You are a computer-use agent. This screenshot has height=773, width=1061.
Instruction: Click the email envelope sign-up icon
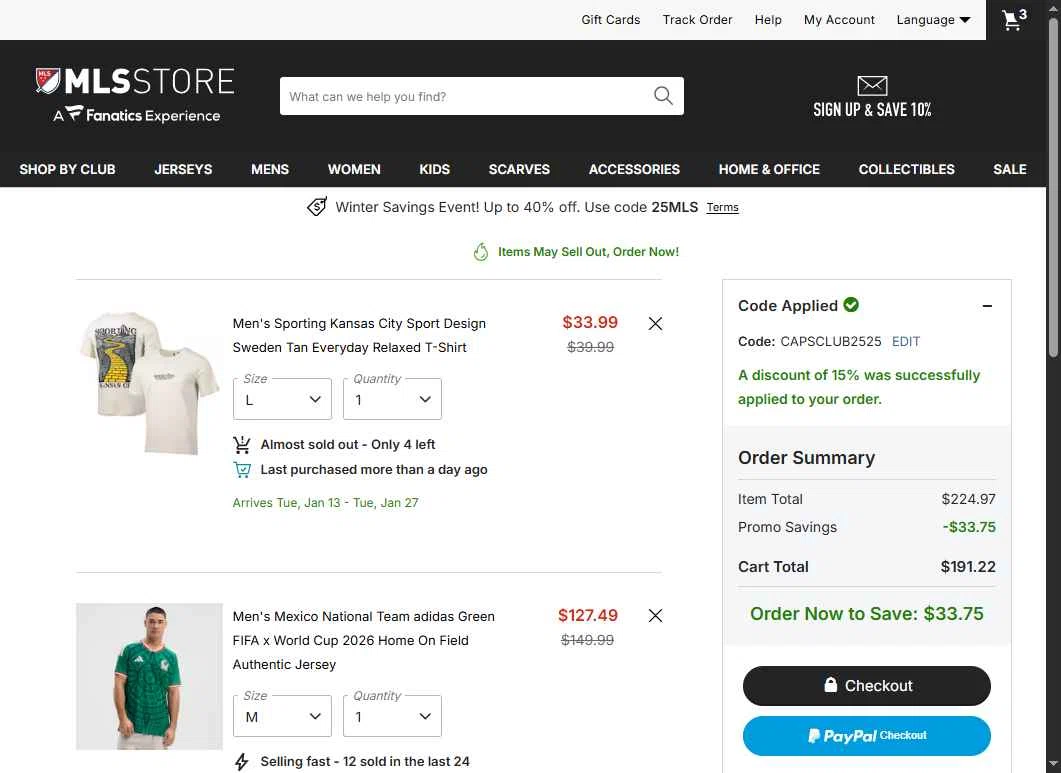872,86
